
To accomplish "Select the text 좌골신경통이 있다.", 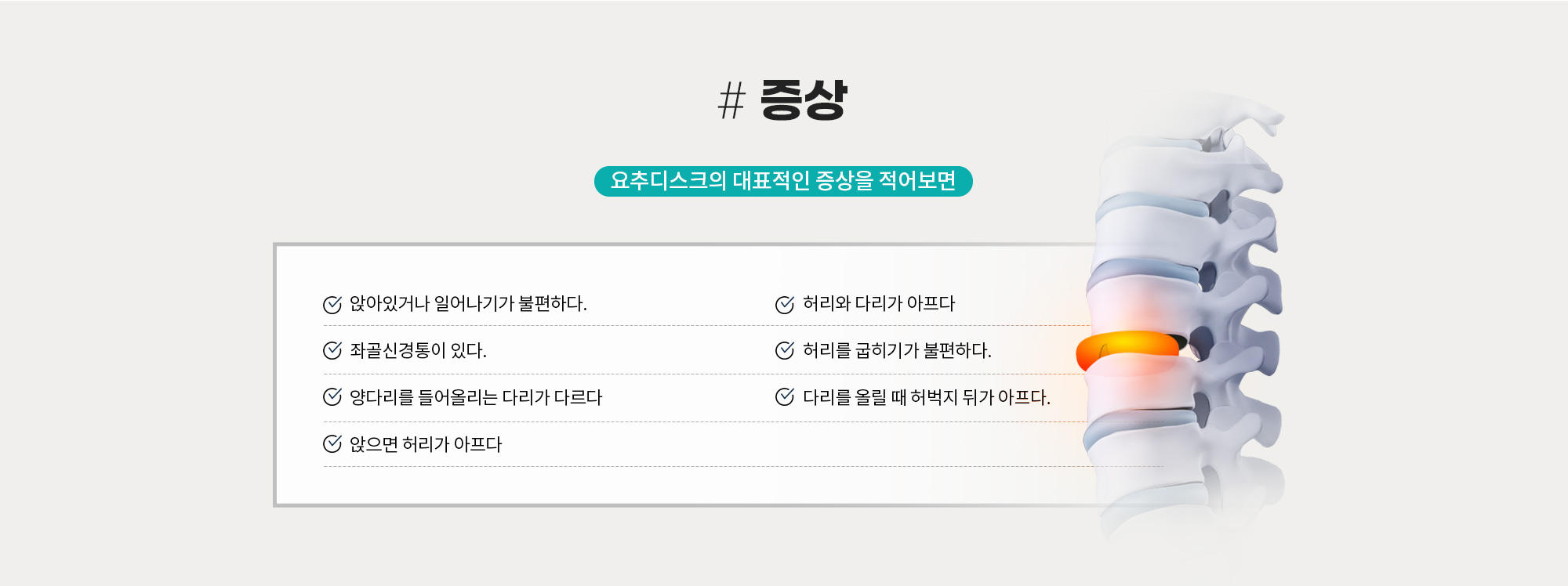I will coord(418,350).
